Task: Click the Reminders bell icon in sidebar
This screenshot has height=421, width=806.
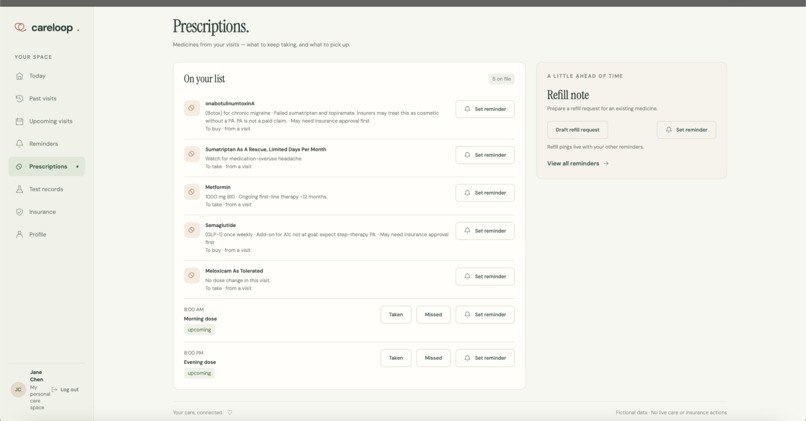Action: tap(20, 144)
